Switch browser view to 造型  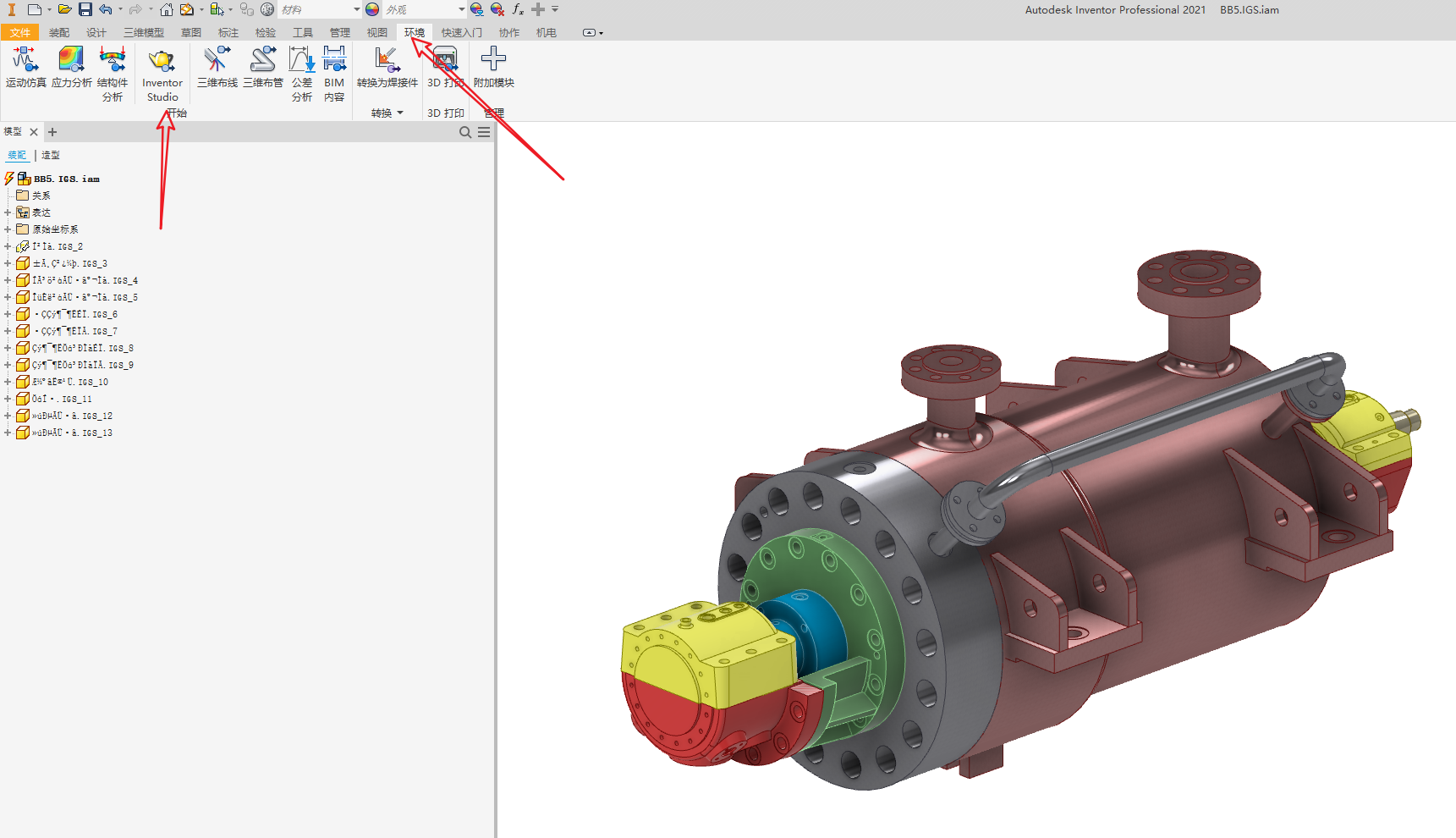(x=51, y=155)
